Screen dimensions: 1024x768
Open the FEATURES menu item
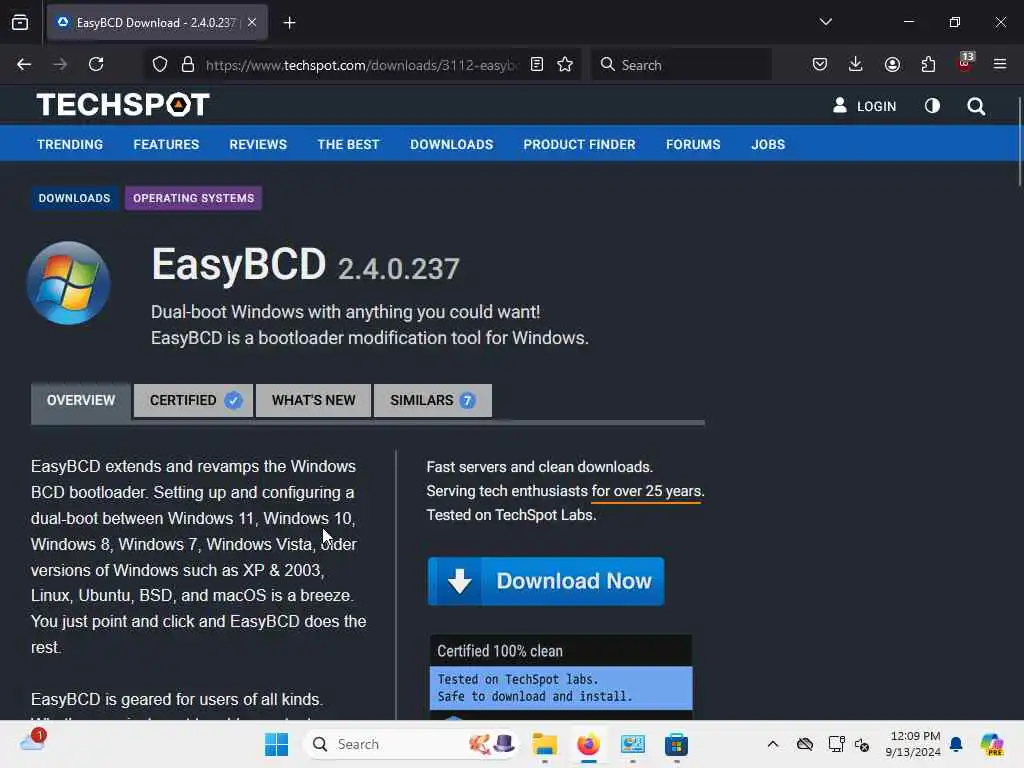[x=166, y=144]
